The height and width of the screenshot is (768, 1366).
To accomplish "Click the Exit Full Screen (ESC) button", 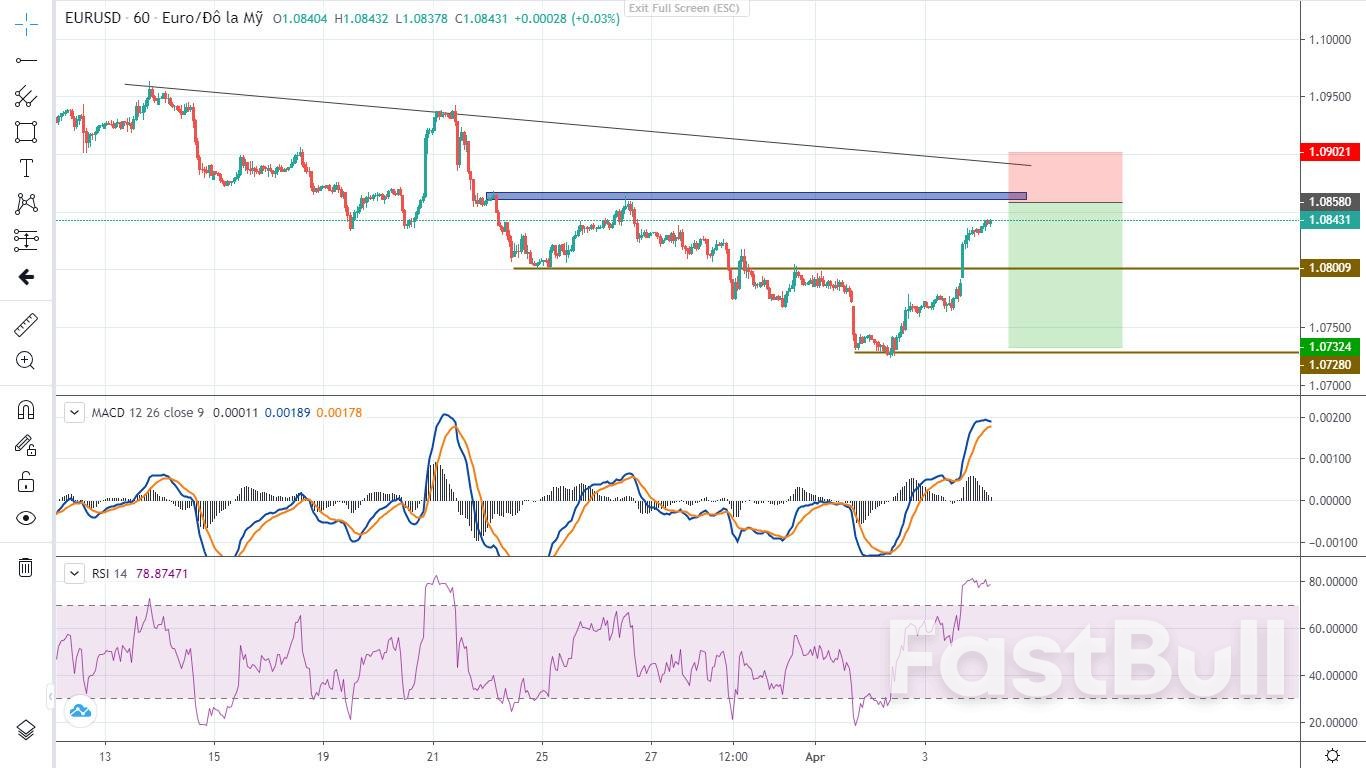I will (x=685, y=8).
